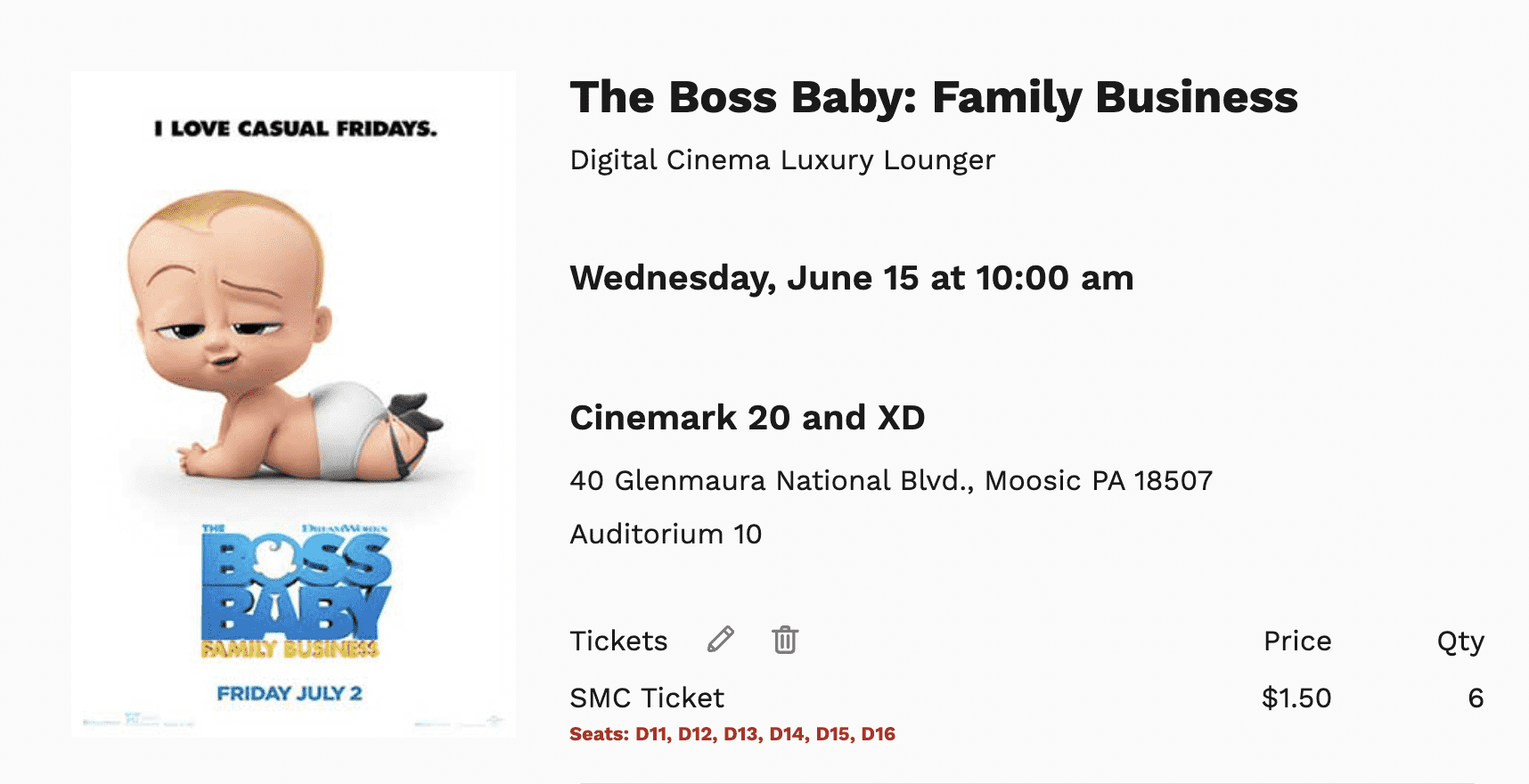The width and height of the screenshot is (1529, 784).
Task: Click the SMC Ticket row label
Action: point(647,698)
